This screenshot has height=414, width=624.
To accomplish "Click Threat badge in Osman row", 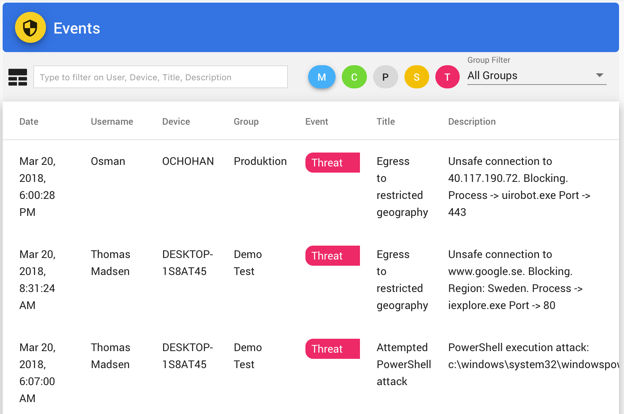I will (332, 162).
